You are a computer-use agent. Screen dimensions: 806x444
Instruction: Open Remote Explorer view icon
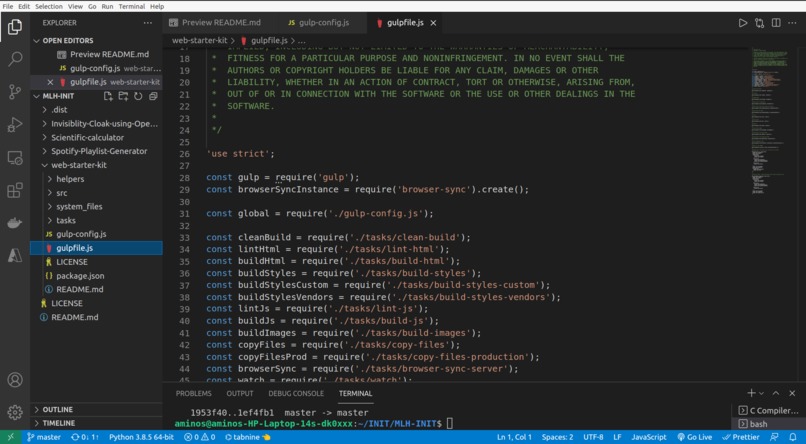click(x=15, y=157)
